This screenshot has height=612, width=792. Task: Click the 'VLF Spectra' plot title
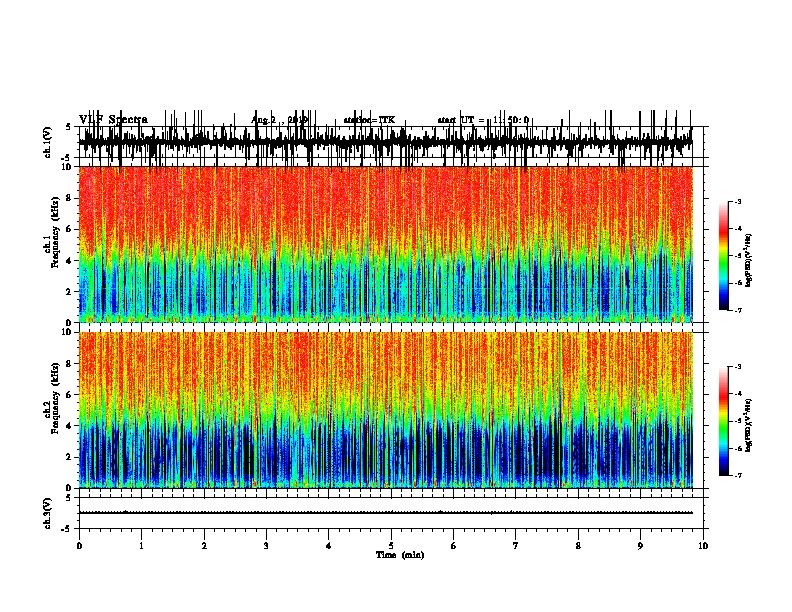click(113, 120)
